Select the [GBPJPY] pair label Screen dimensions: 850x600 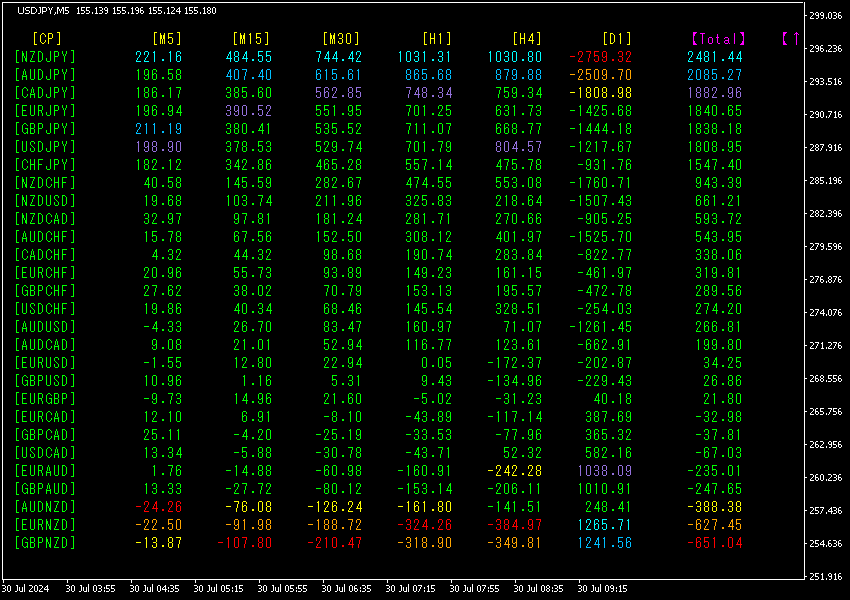coord(45,129)
